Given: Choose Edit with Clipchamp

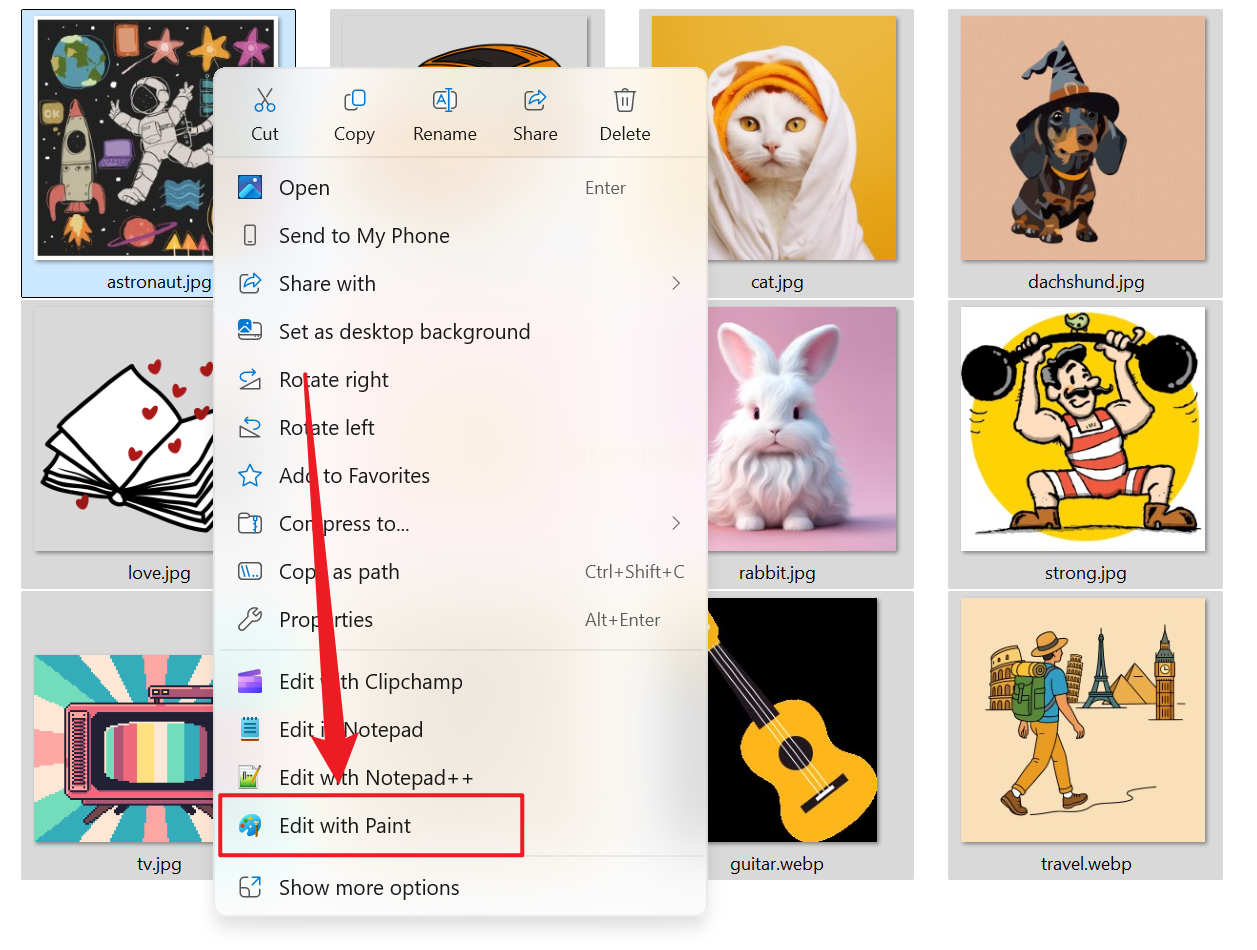Looking at the screenshot, I should click(x=461, y=681).
